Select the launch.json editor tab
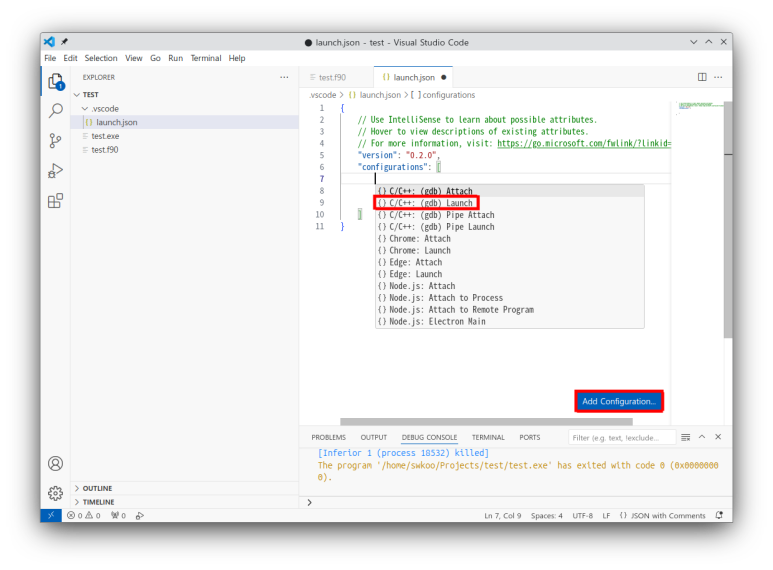Viewport: 773px width, 570px height. pyautogui.click(x=413, y=77)
